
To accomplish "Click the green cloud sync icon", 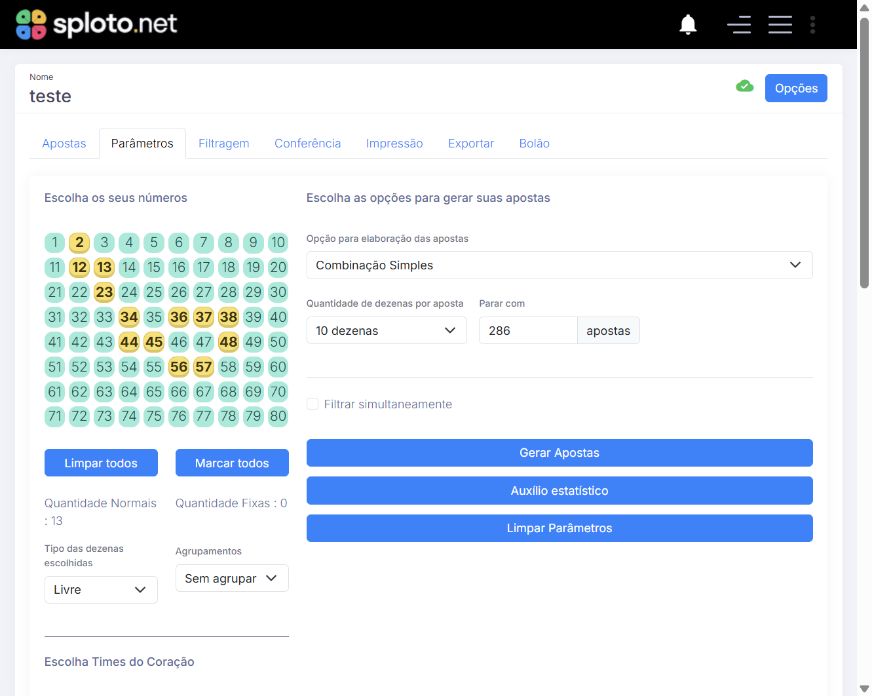I will pyautogui.click(x=745, y=86).
